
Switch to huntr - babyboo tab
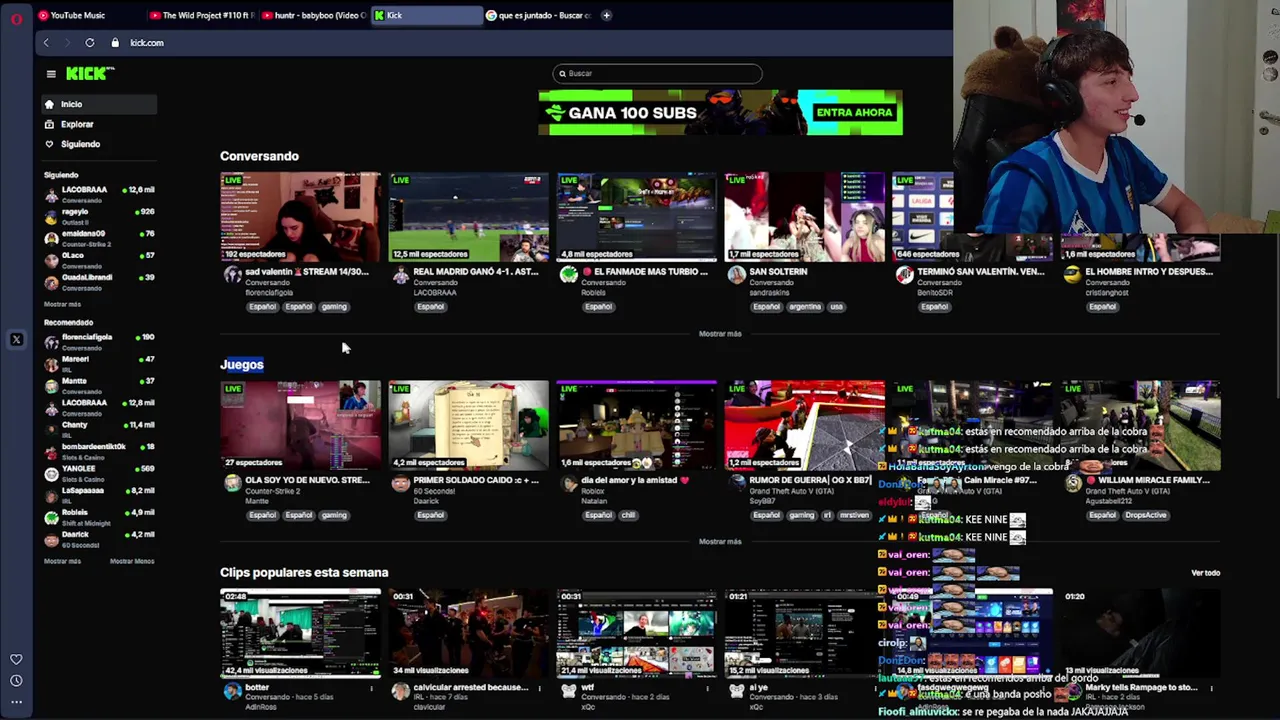coord(314,15)
